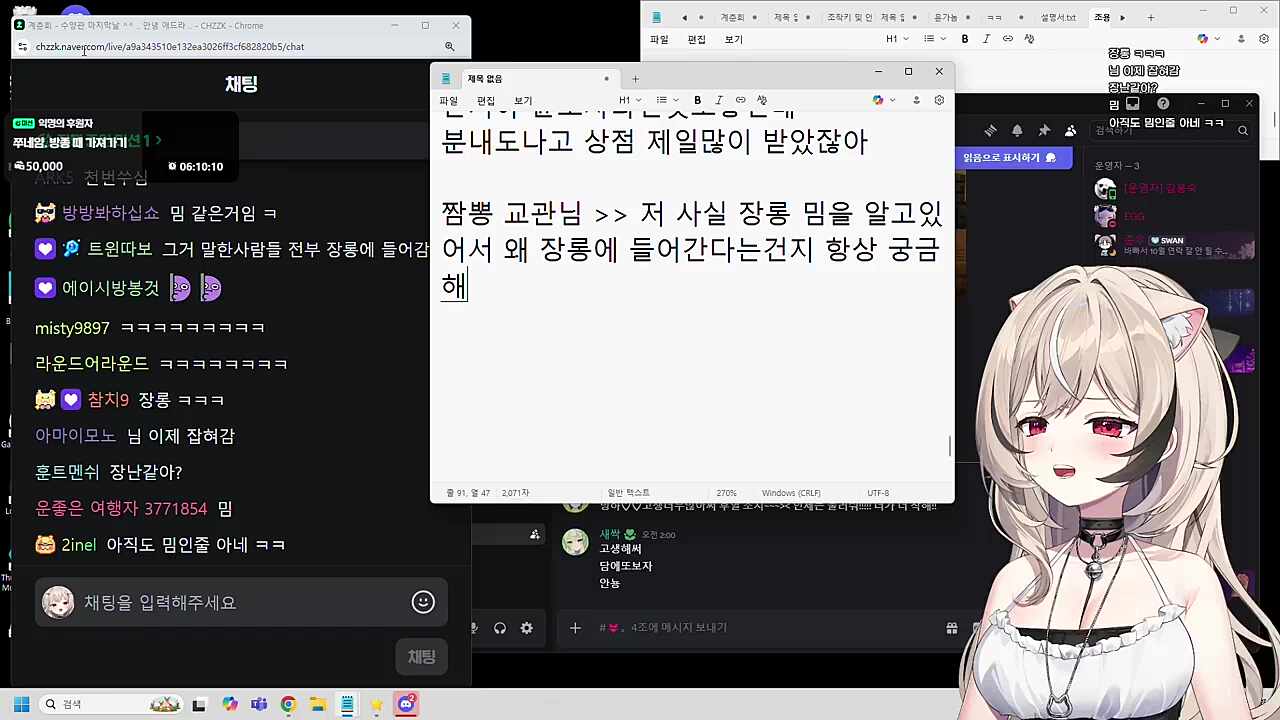Open Copilot in the Notepad toolbar
The height and width of the screenshot is (720, 1280).
[x=877, y=100]
